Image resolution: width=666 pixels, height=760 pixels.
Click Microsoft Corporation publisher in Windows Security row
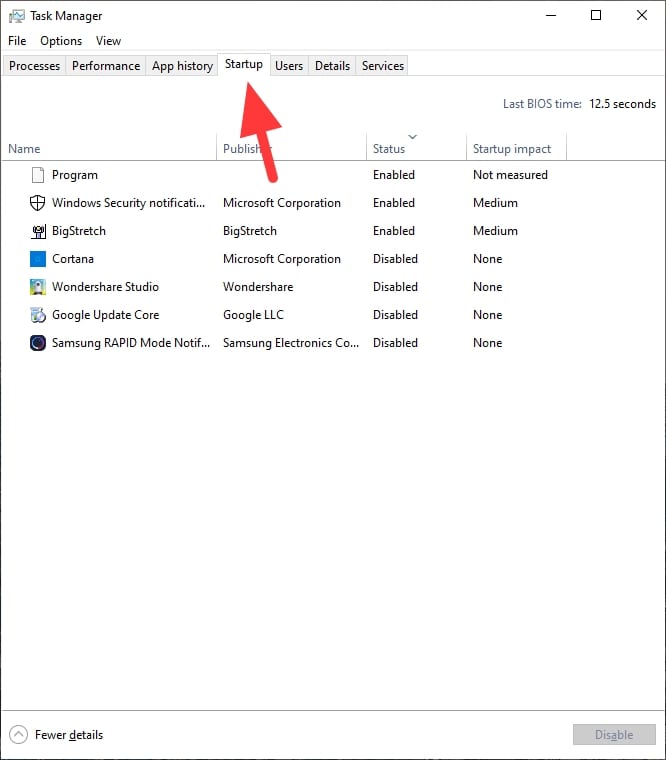(282, 203)
